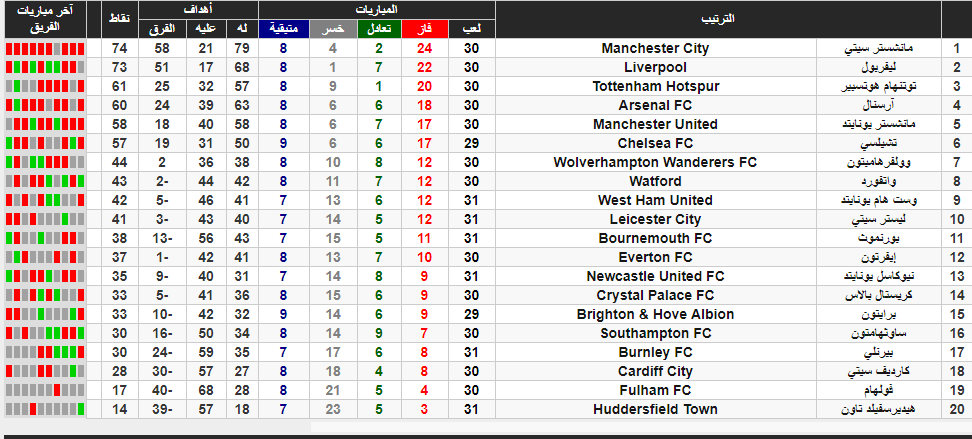Click the Arsenal FC team name
This screenshot has height=439, width=972.
tap(655, 105)
